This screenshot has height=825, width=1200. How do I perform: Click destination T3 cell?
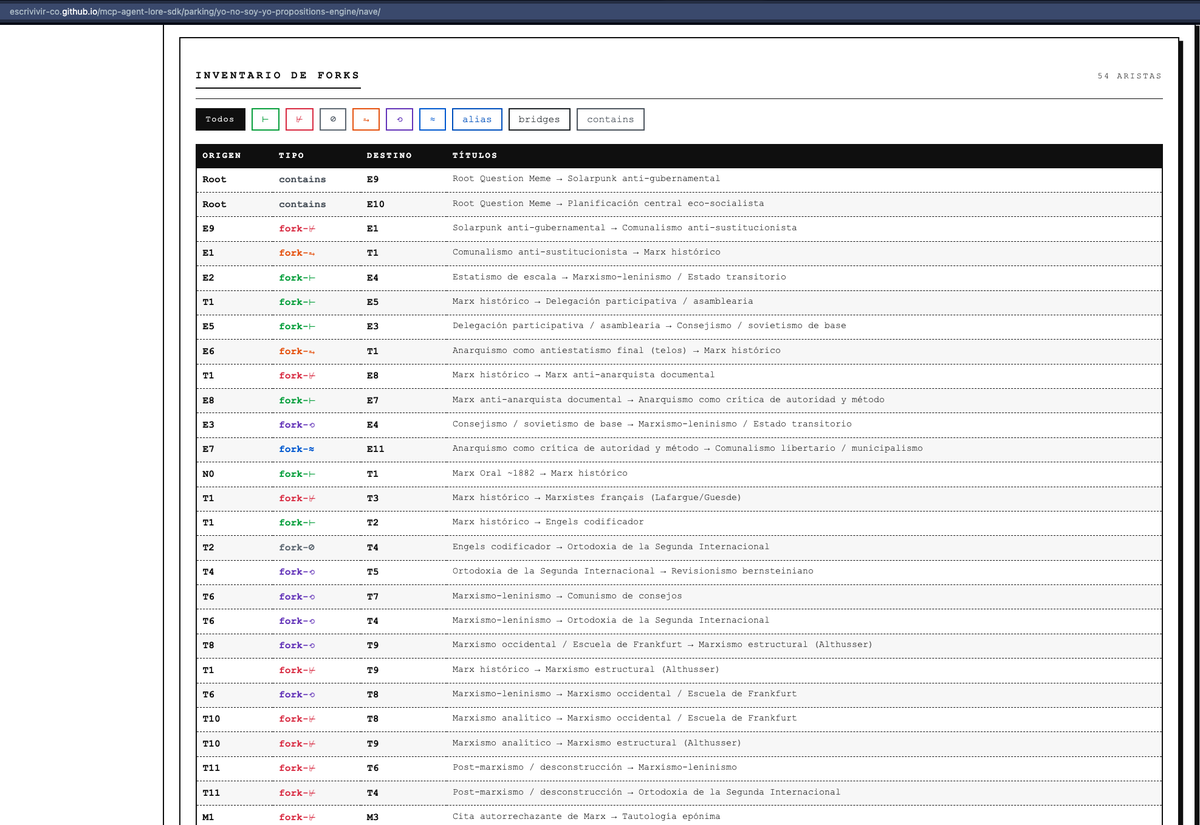[373, 498]
